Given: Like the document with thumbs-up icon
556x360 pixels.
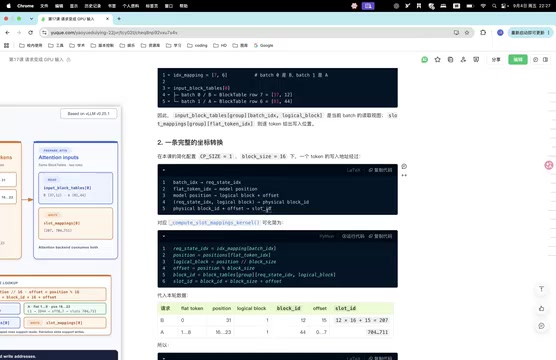Looking at the screenshot, I should pyautogui.click(x=541, y=309).
